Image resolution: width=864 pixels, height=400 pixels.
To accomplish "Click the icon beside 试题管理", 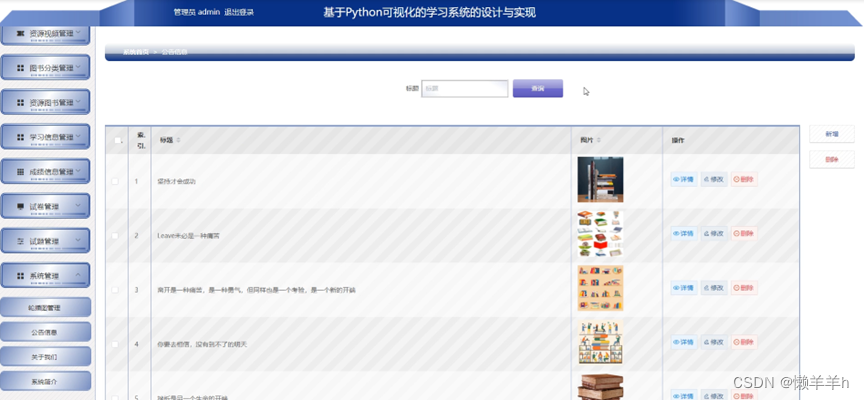I will pos(20,241).
